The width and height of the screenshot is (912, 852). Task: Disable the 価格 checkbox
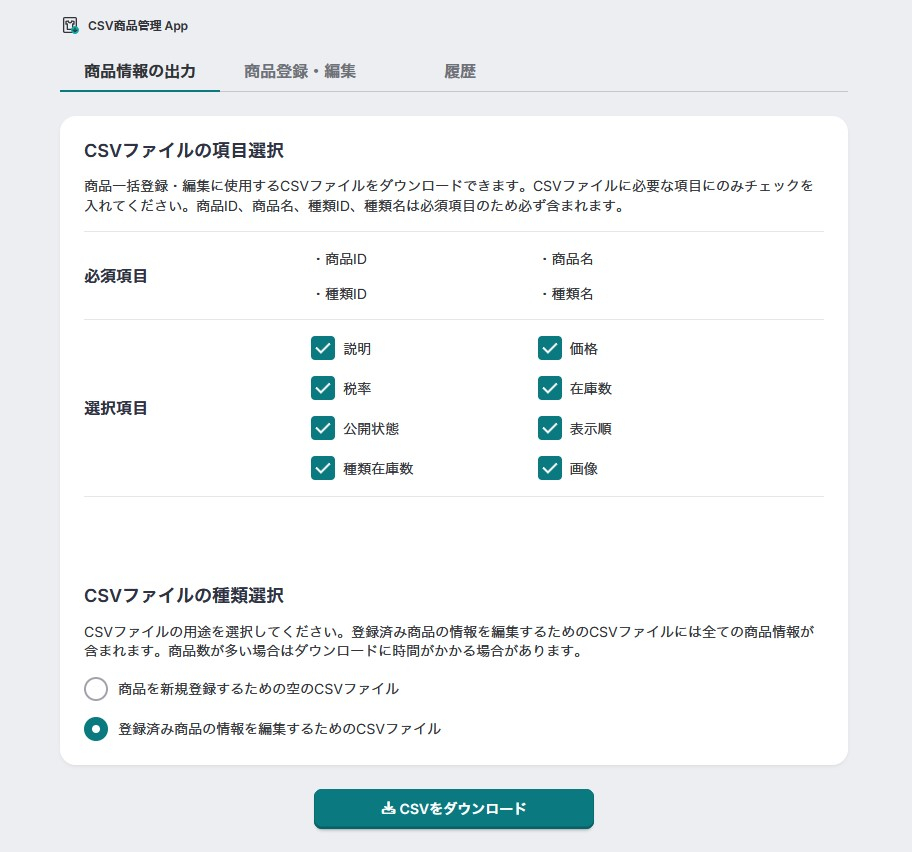[550, 348]
